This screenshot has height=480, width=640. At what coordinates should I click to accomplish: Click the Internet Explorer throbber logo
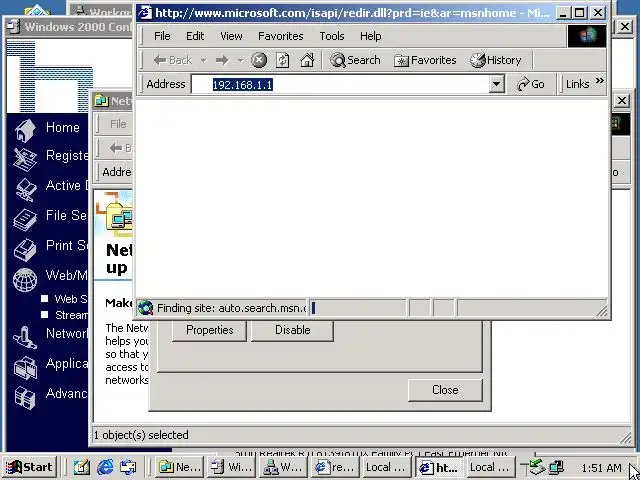click(587, 36)
